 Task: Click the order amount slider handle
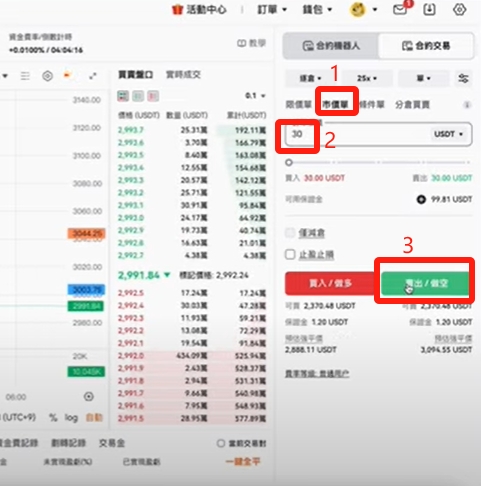click(289, 162)
